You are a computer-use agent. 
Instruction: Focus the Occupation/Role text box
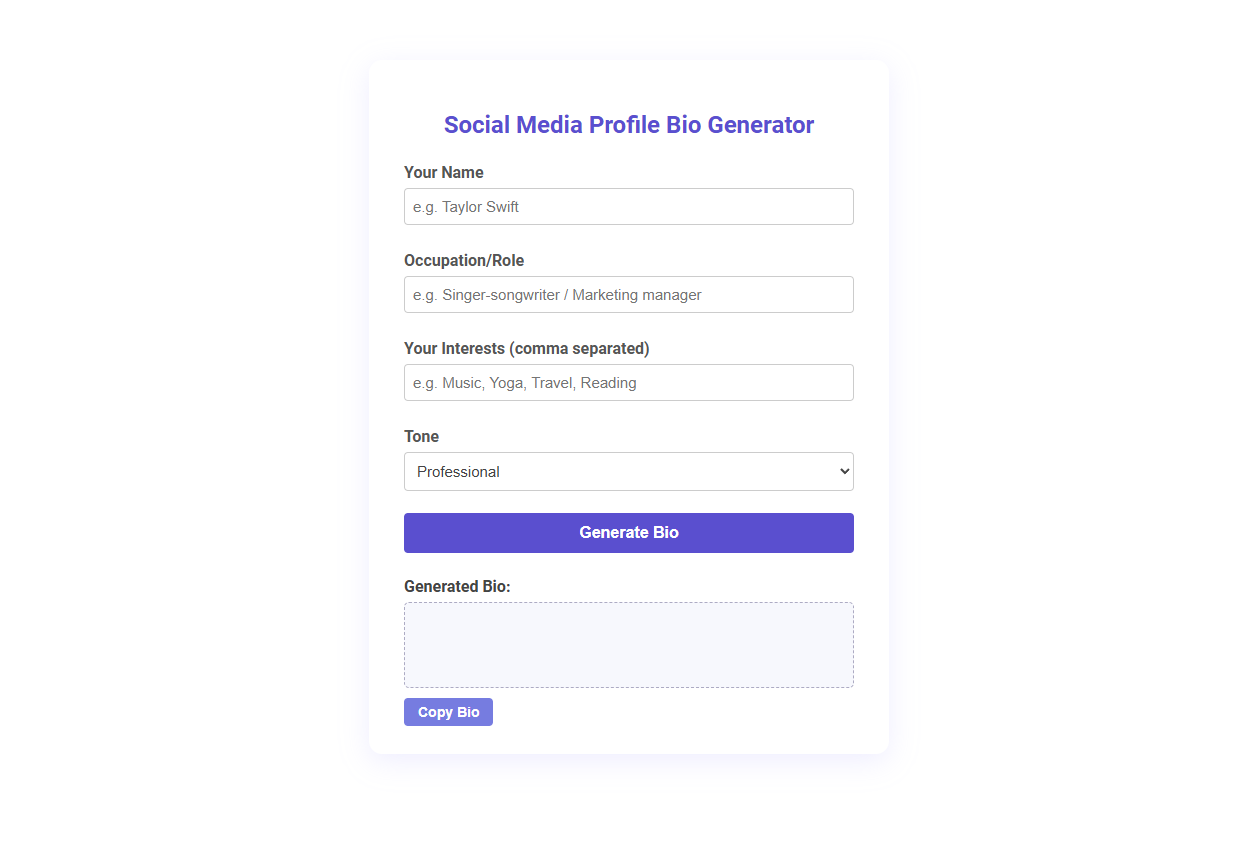(628, 294)
